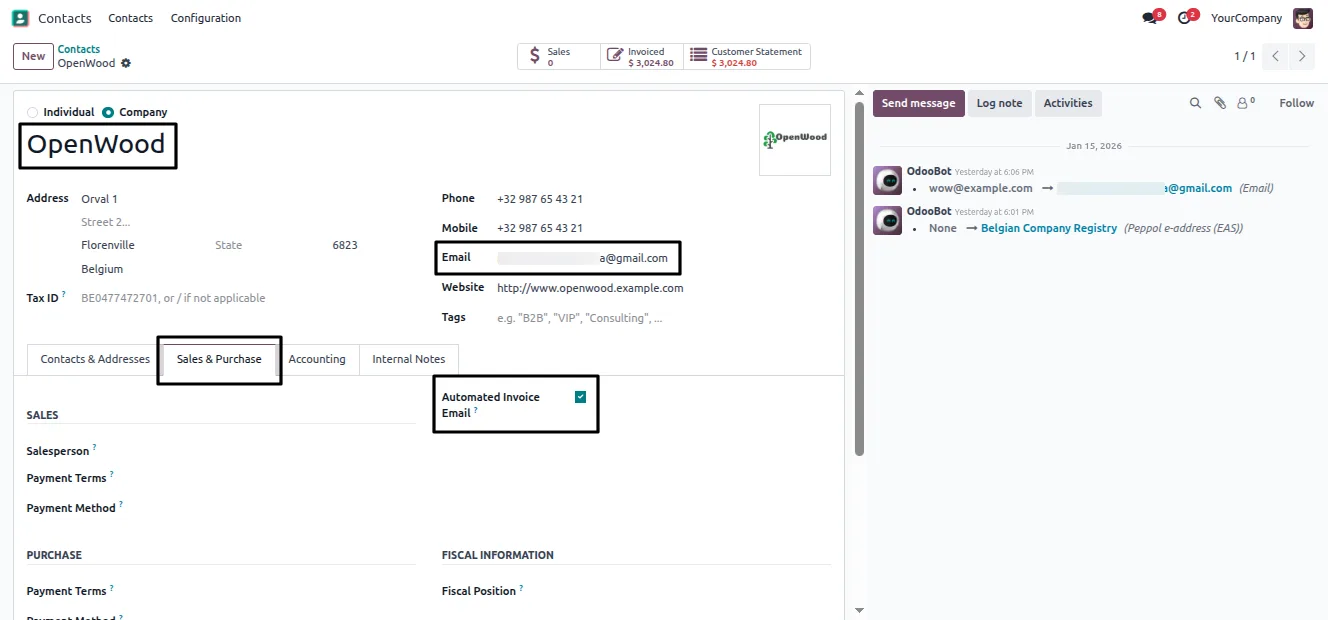This screenshot has height=620, width=1328.
Task: Switch to the Accounting tab
Action: (317, 359)
